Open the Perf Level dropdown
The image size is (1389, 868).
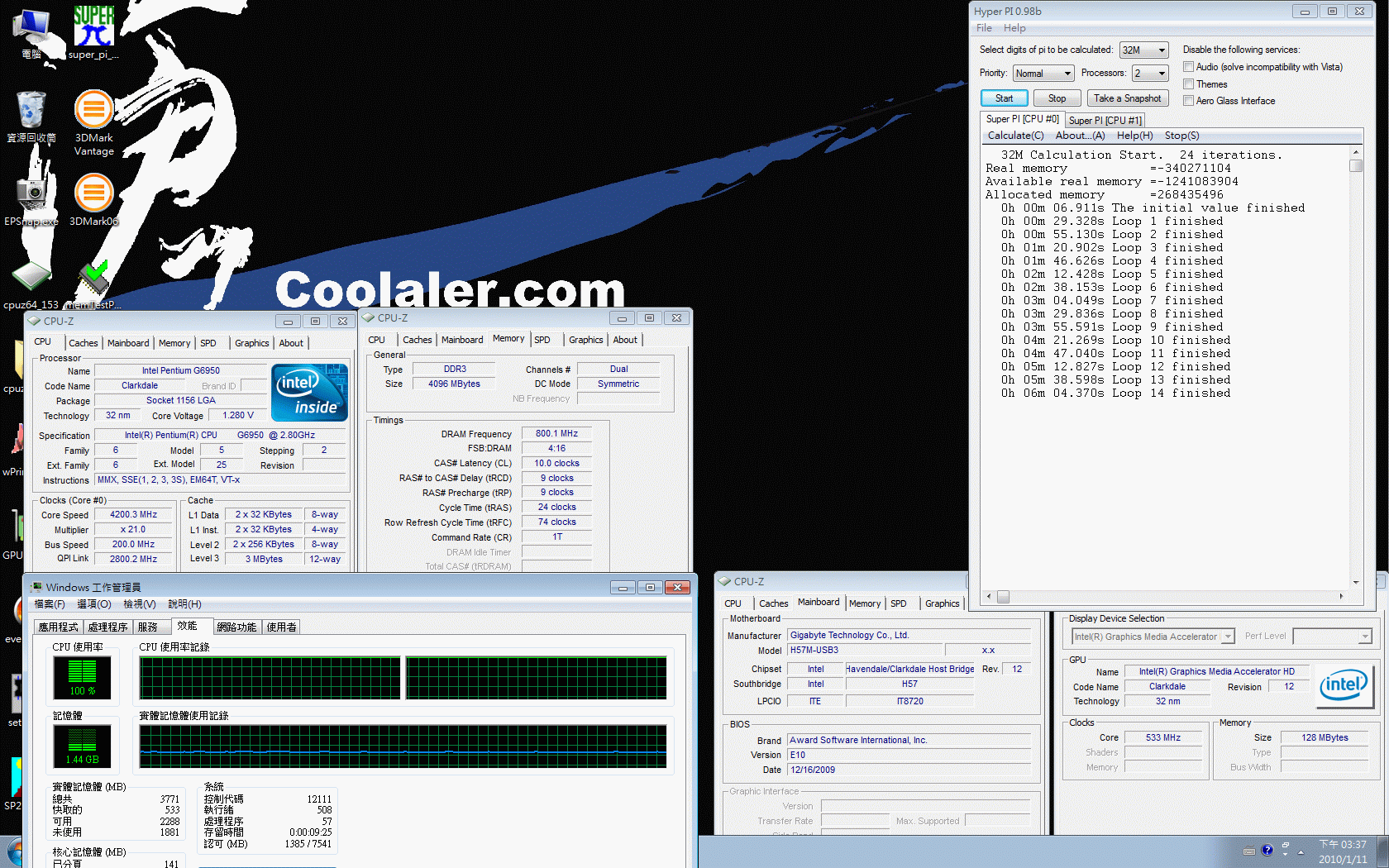1332,637
